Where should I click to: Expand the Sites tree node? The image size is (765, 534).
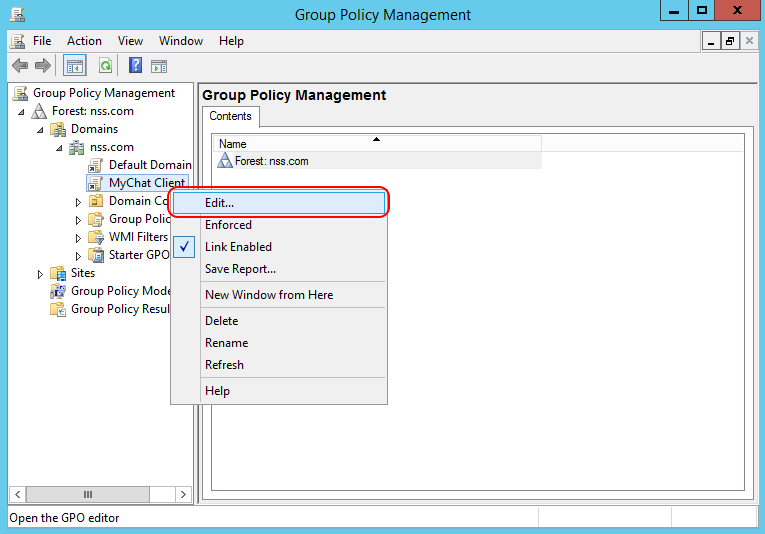click(40, 273)
